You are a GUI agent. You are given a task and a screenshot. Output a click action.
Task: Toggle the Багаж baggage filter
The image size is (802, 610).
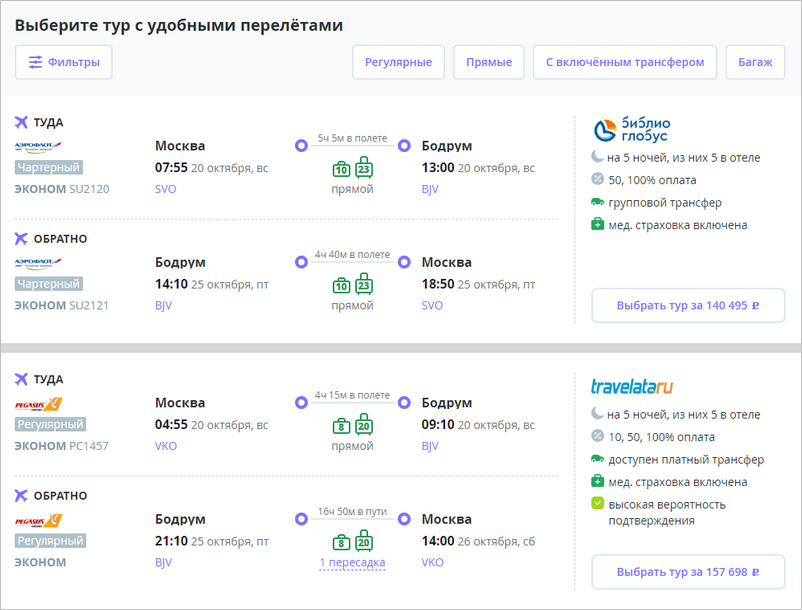coord(755,62)
